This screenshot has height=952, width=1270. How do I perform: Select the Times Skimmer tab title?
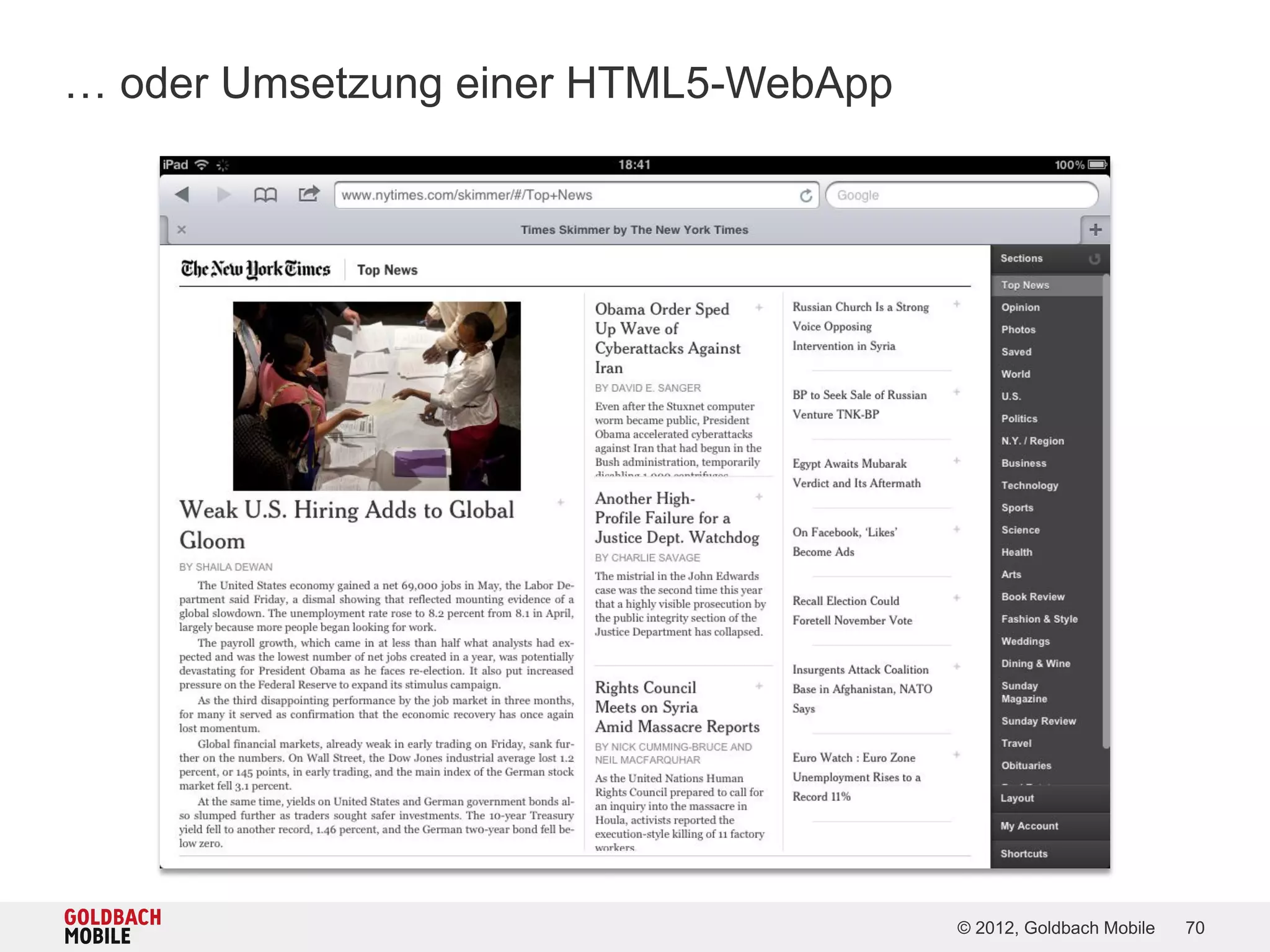[x=634, y=230]
